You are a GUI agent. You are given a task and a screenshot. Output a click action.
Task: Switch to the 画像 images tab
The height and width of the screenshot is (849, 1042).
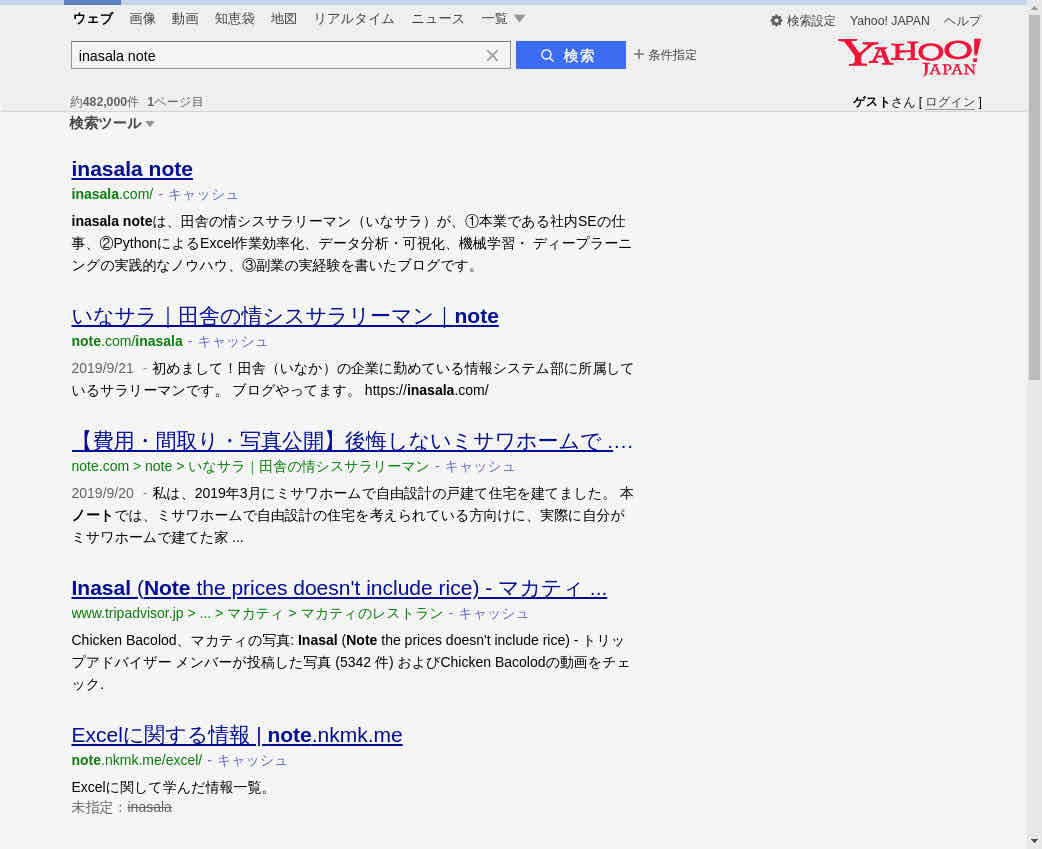pos(142,19)
